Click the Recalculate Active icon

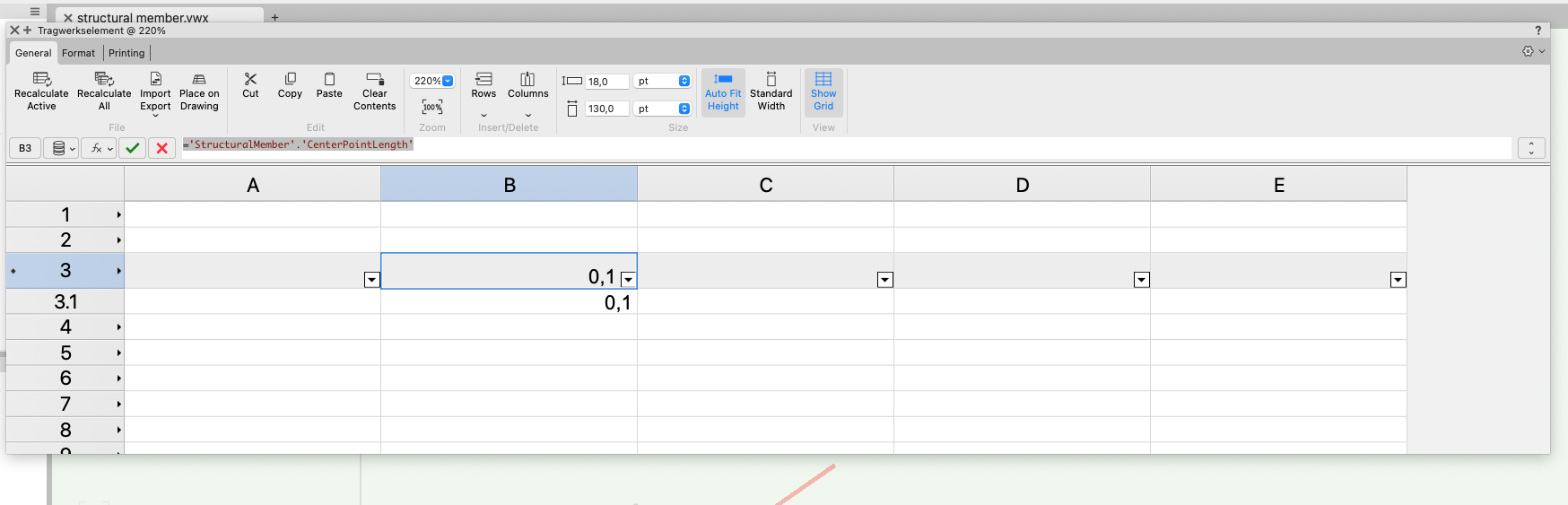[x=41, y=80]
